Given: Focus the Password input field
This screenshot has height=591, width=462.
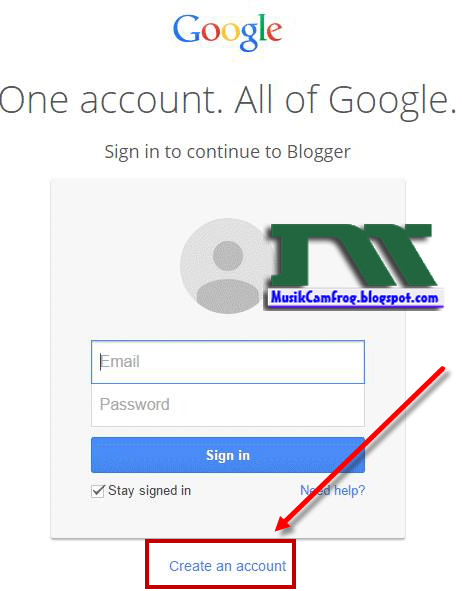Looking at the screenshot, I should (x=228, y=405).
